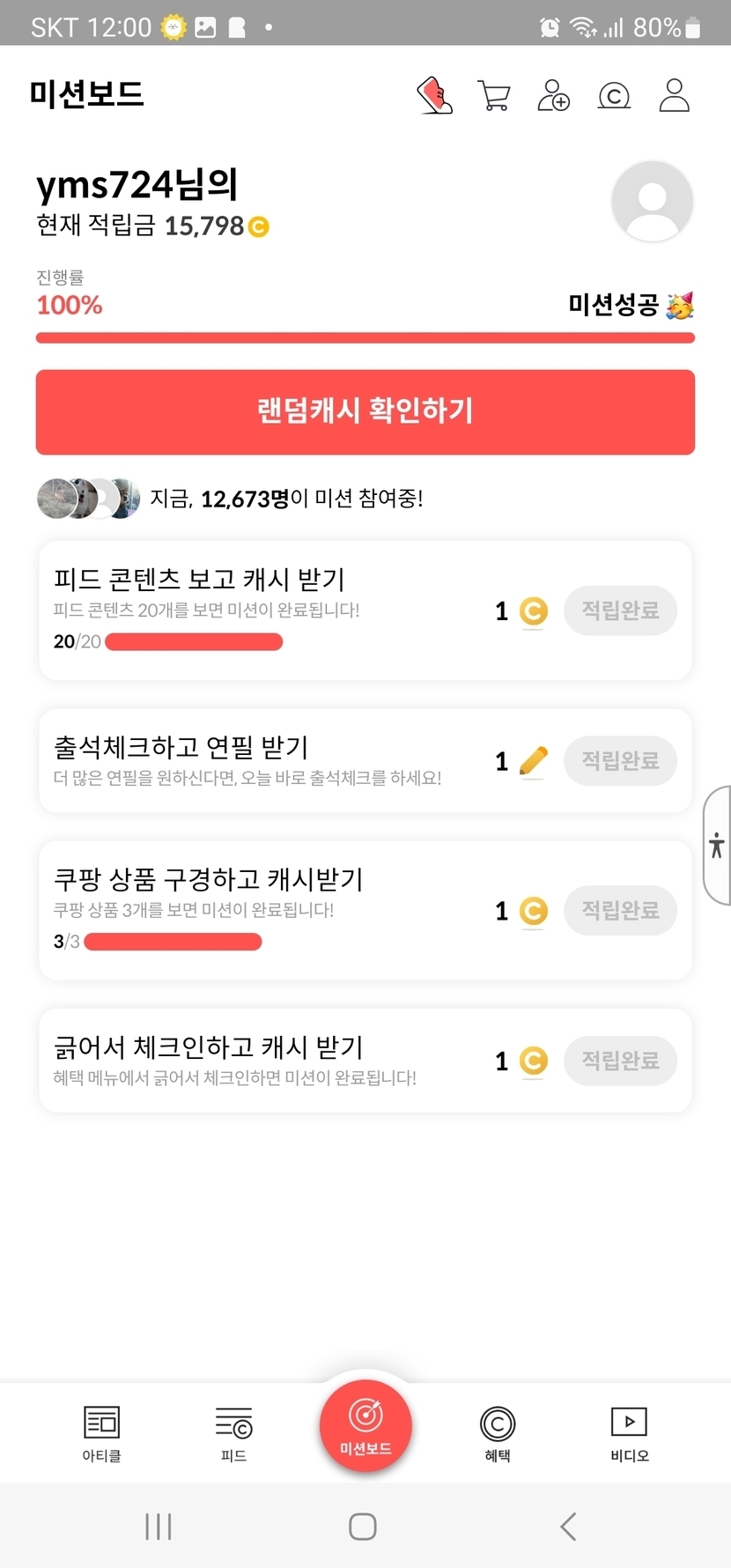Open the cash coin icon in header

[x=614, y=96]
